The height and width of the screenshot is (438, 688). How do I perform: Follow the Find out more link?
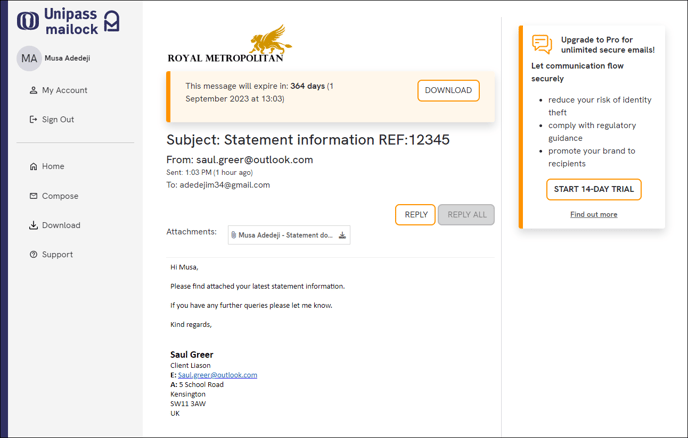pyautogui.click(x=594, y=215)
